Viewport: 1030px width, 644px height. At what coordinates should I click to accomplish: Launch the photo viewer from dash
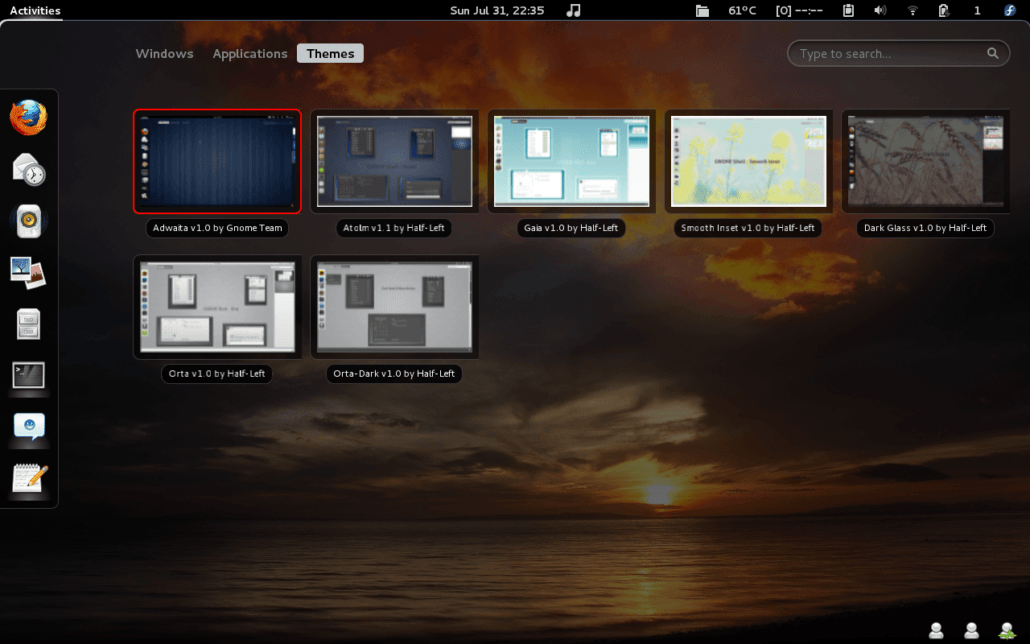pyautogui.click(x=28, y=273)
